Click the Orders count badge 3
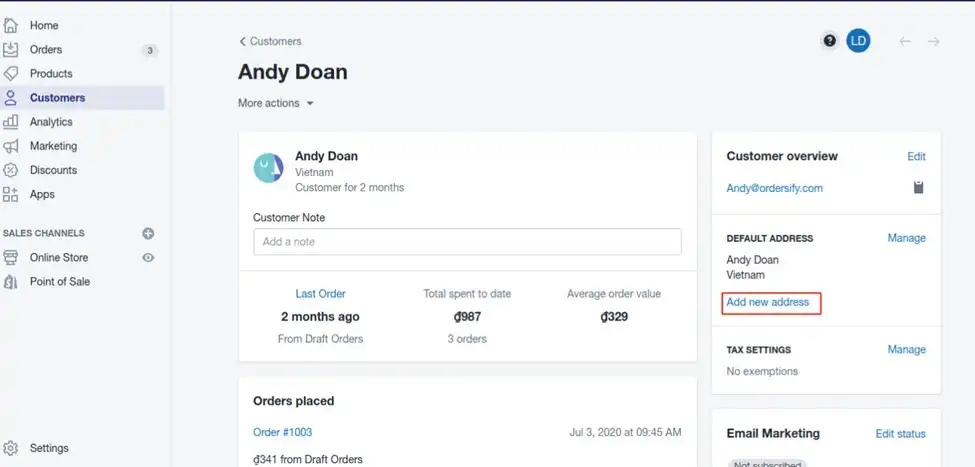The width and height of the screenshot is (975, 467). pyautogui.click(x=149, y=50)
